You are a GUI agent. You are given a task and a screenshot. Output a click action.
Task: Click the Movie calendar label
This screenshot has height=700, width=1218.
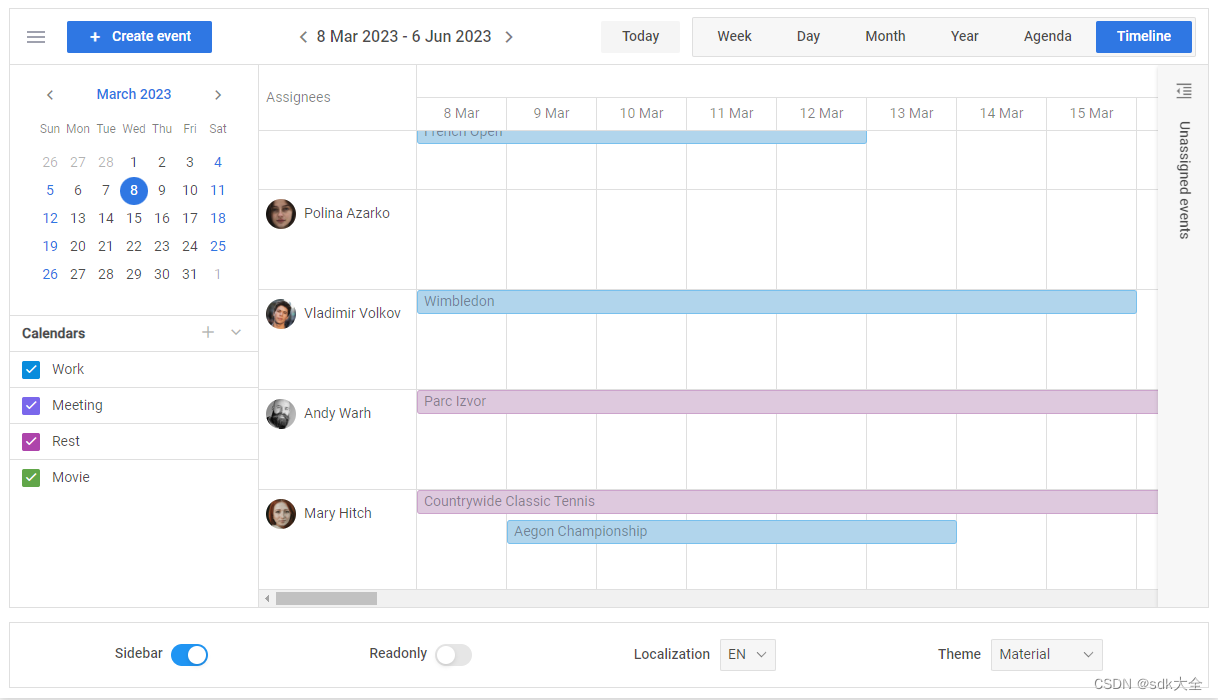(x=71, y=478)
